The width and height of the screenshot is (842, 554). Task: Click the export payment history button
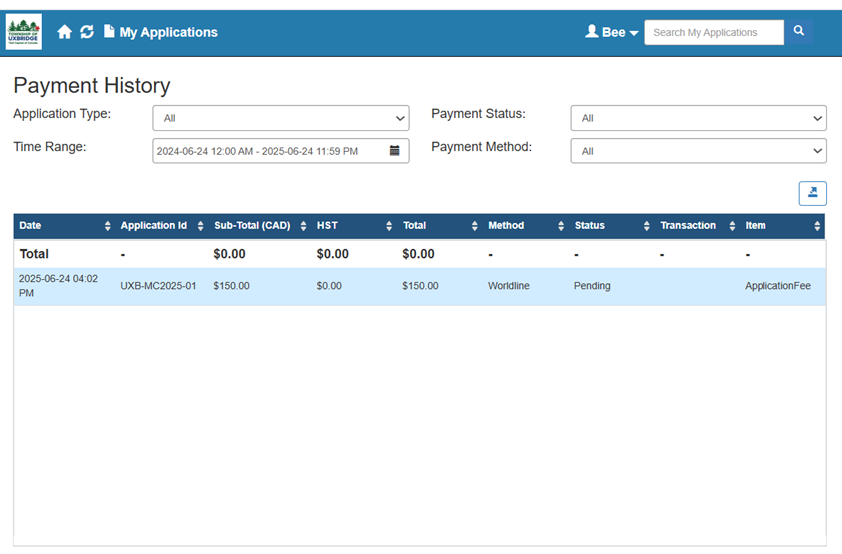pyautogui.click(x=812, y=193)
